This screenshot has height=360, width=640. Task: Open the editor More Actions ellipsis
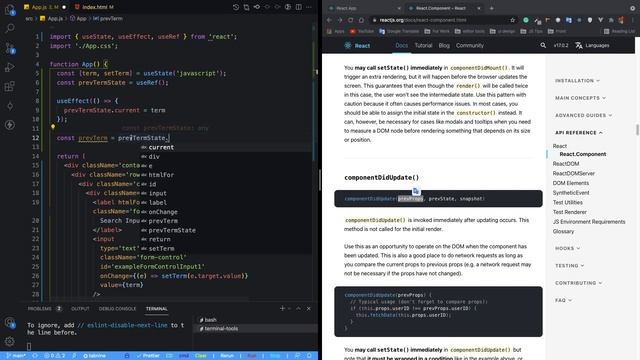click(309, 7)
